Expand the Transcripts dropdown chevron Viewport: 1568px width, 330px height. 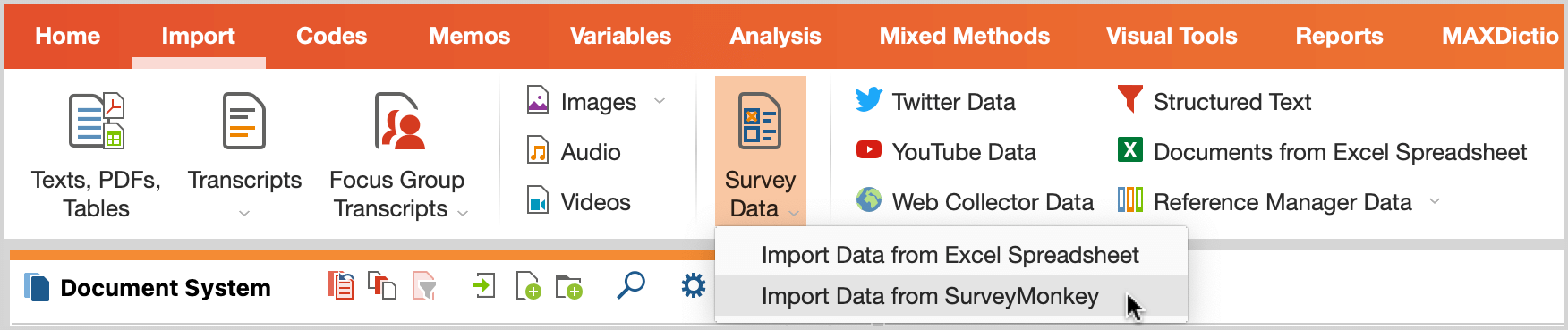(244, 213)
